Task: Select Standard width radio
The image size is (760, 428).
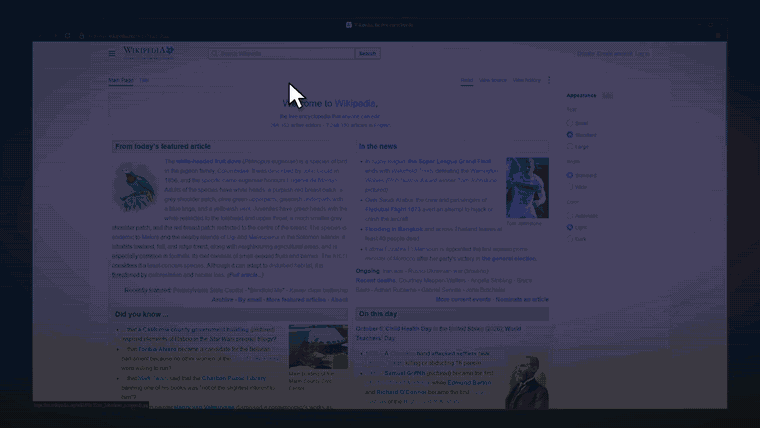Action: tap(570, 175)
